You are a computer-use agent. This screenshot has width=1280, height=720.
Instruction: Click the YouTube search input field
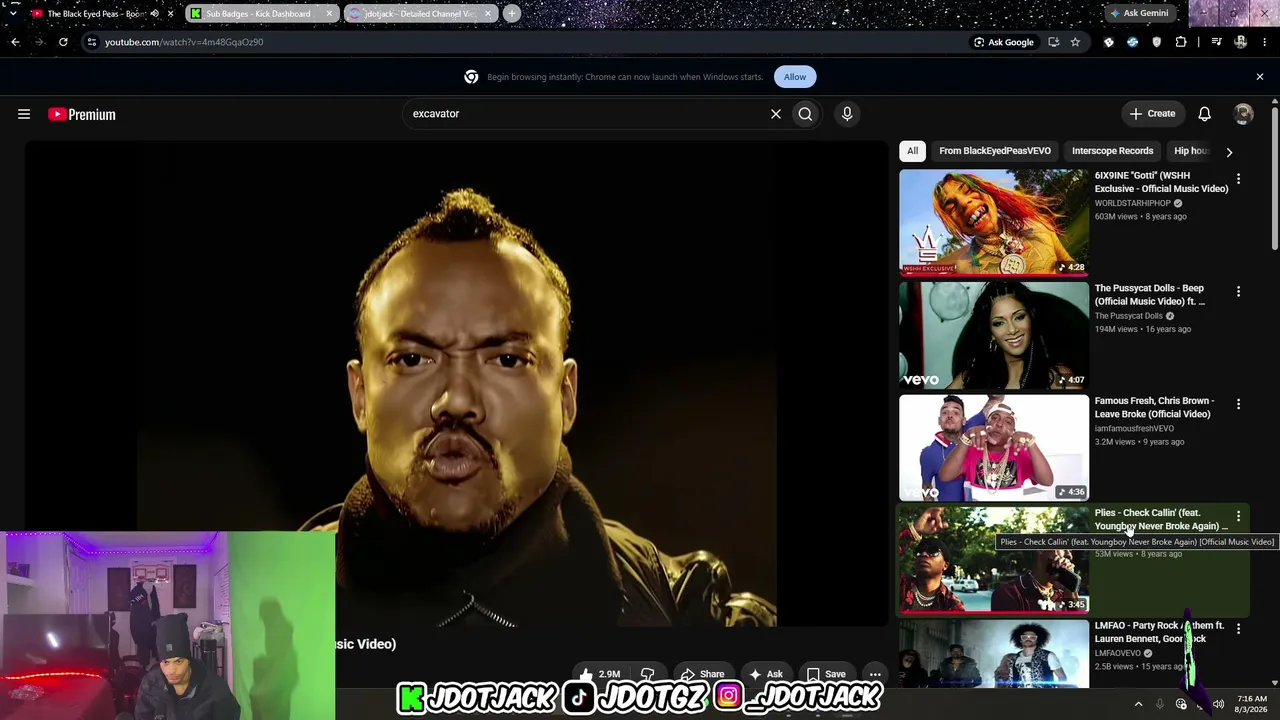588,114
